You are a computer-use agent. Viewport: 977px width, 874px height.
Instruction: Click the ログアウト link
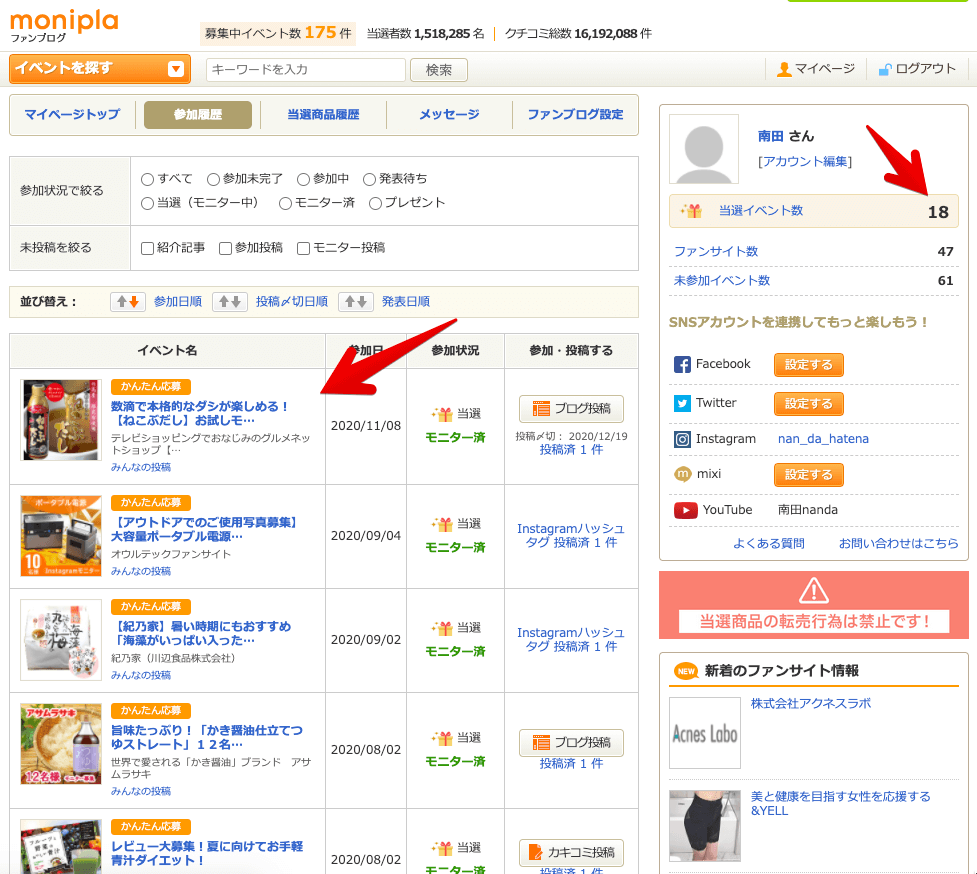tap(925, 69)
